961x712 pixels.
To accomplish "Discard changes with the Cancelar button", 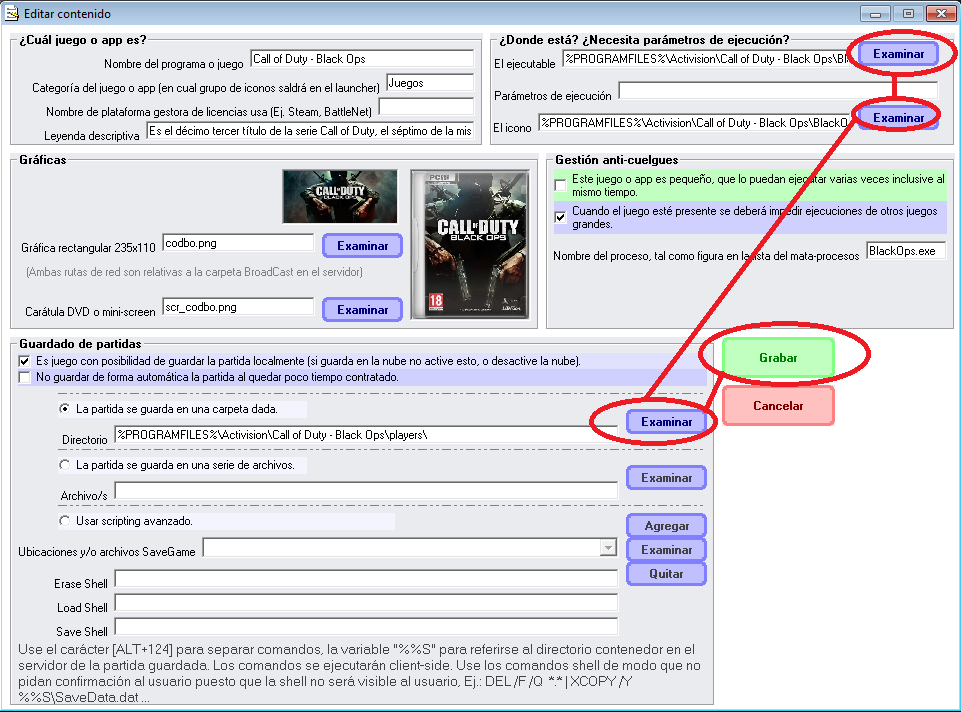I will 778,406.
